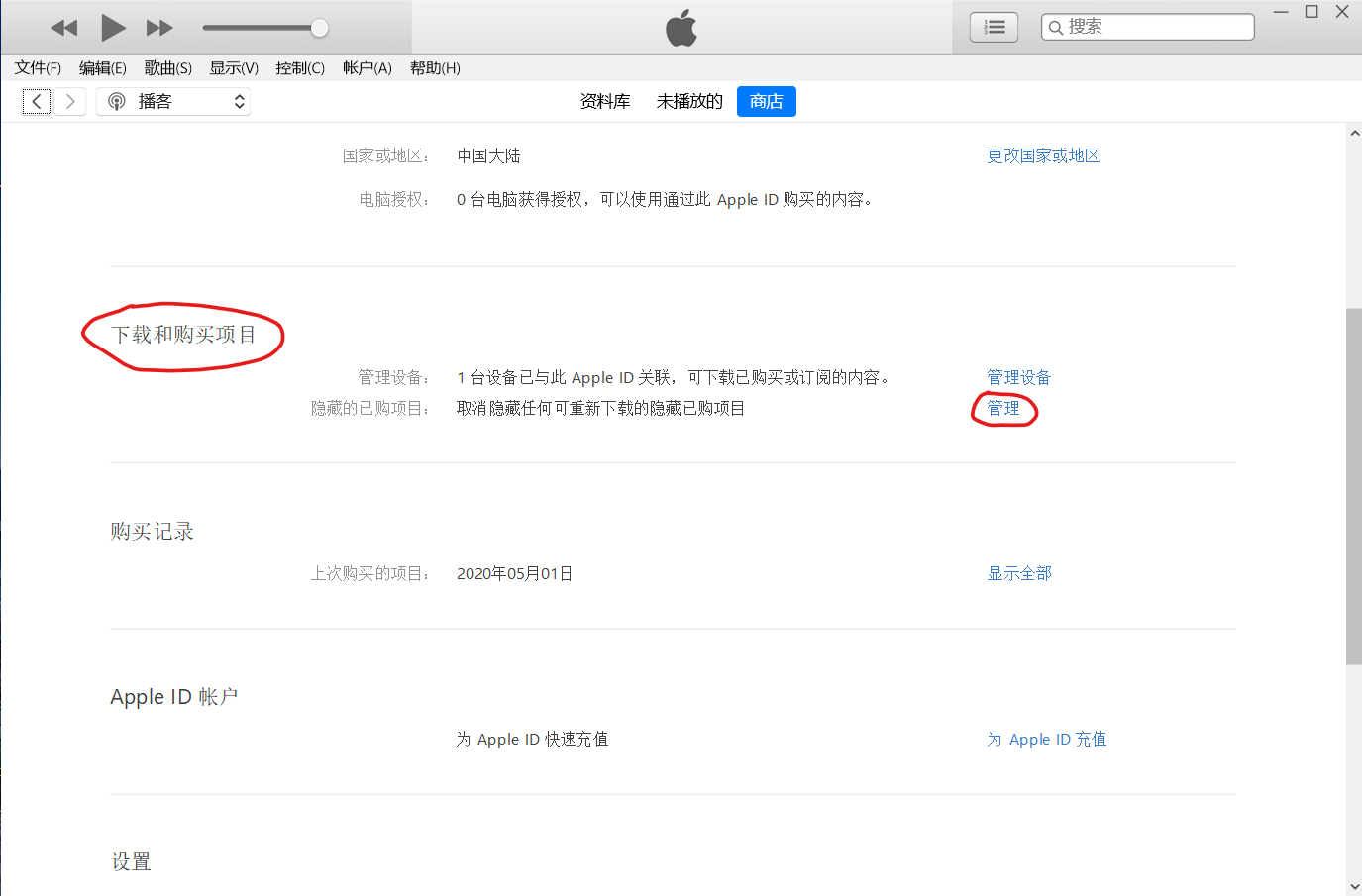Go back with the left arrow button
The image size is (1362, 896).
37,101
